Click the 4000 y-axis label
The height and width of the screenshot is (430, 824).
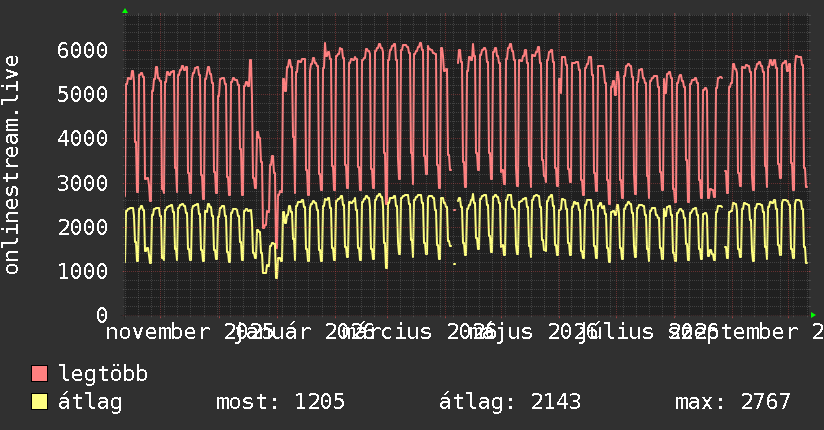pos(83,139)
